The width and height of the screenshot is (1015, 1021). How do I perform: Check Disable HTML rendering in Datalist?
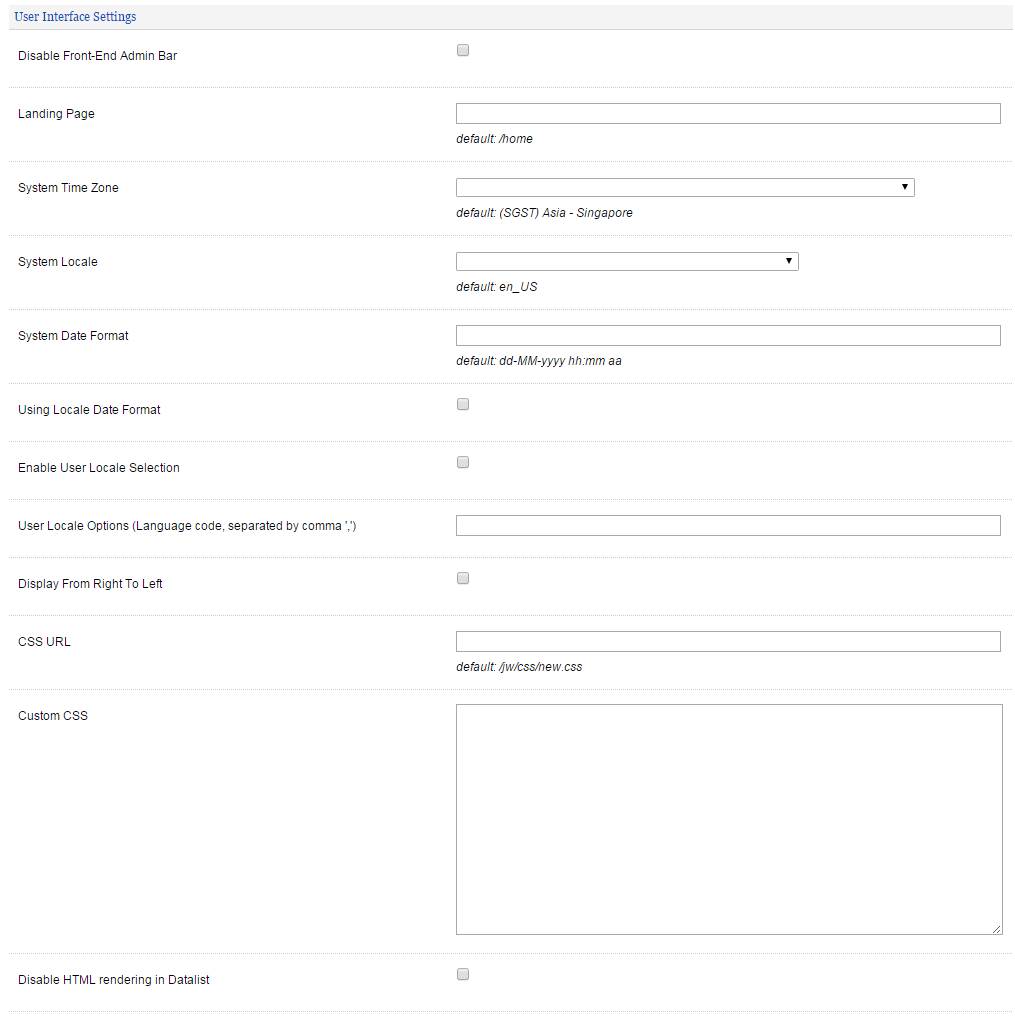[463, 975]
